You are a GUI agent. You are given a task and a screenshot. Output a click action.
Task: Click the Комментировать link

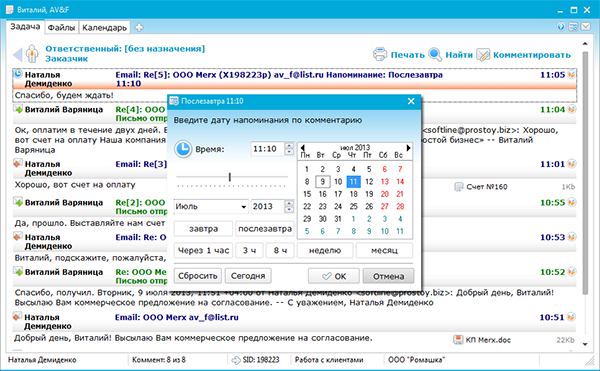tap(532, 55)
